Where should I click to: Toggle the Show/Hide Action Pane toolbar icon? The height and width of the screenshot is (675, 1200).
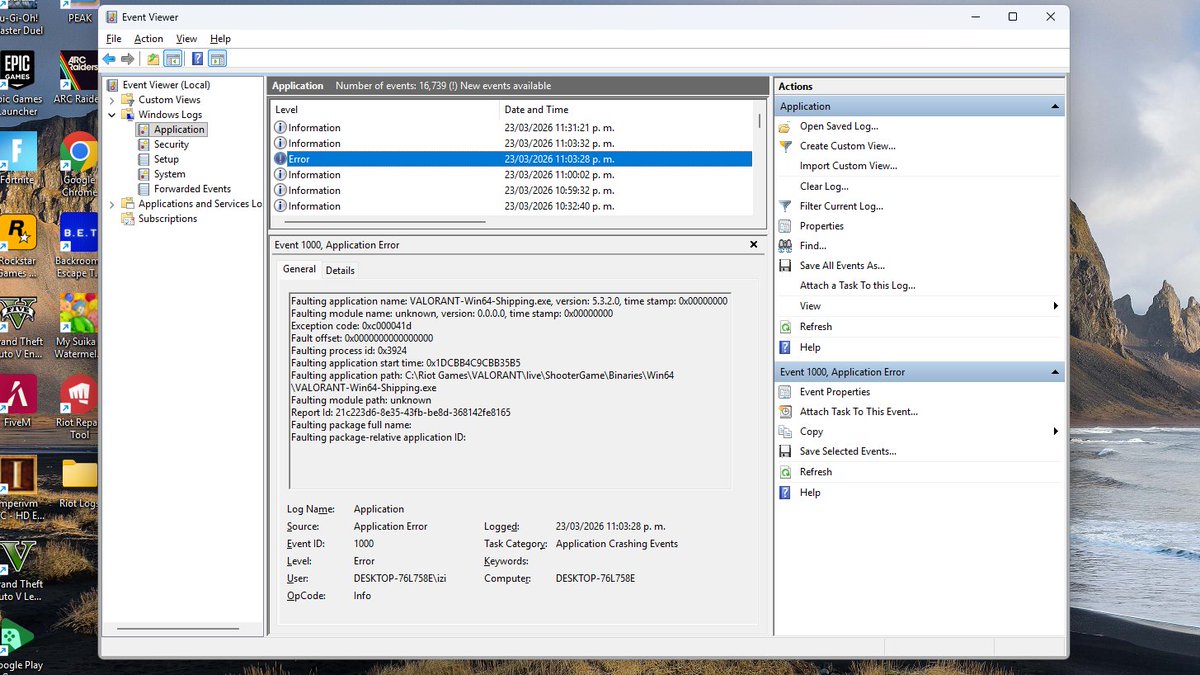pos(217,59)
